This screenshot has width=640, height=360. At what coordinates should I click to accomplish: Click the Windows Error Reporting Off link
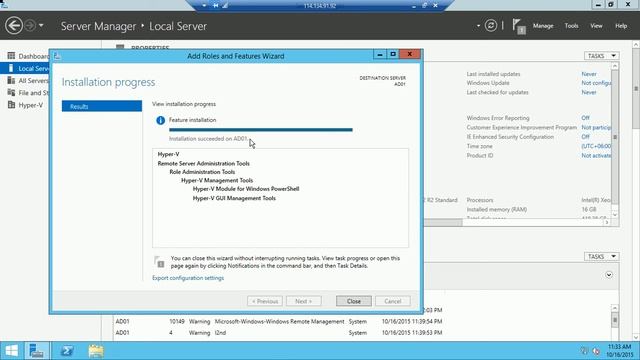click(585, 118)
